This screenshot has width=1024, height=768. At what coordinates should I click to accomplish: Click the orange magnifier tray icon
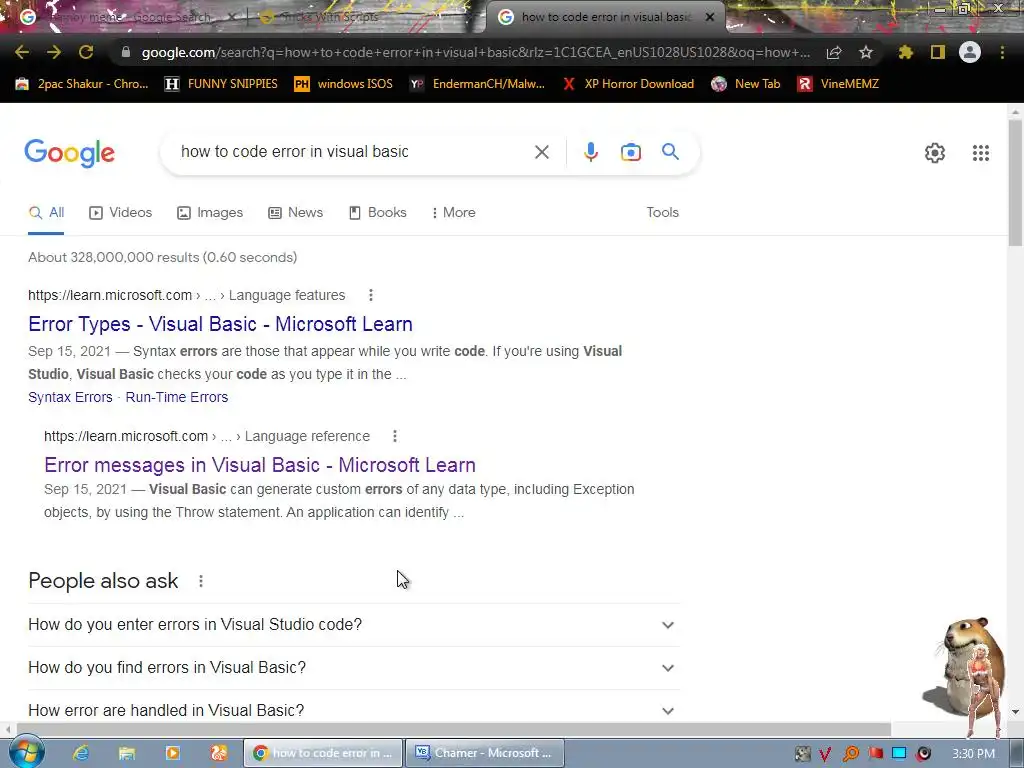[851, 754]
